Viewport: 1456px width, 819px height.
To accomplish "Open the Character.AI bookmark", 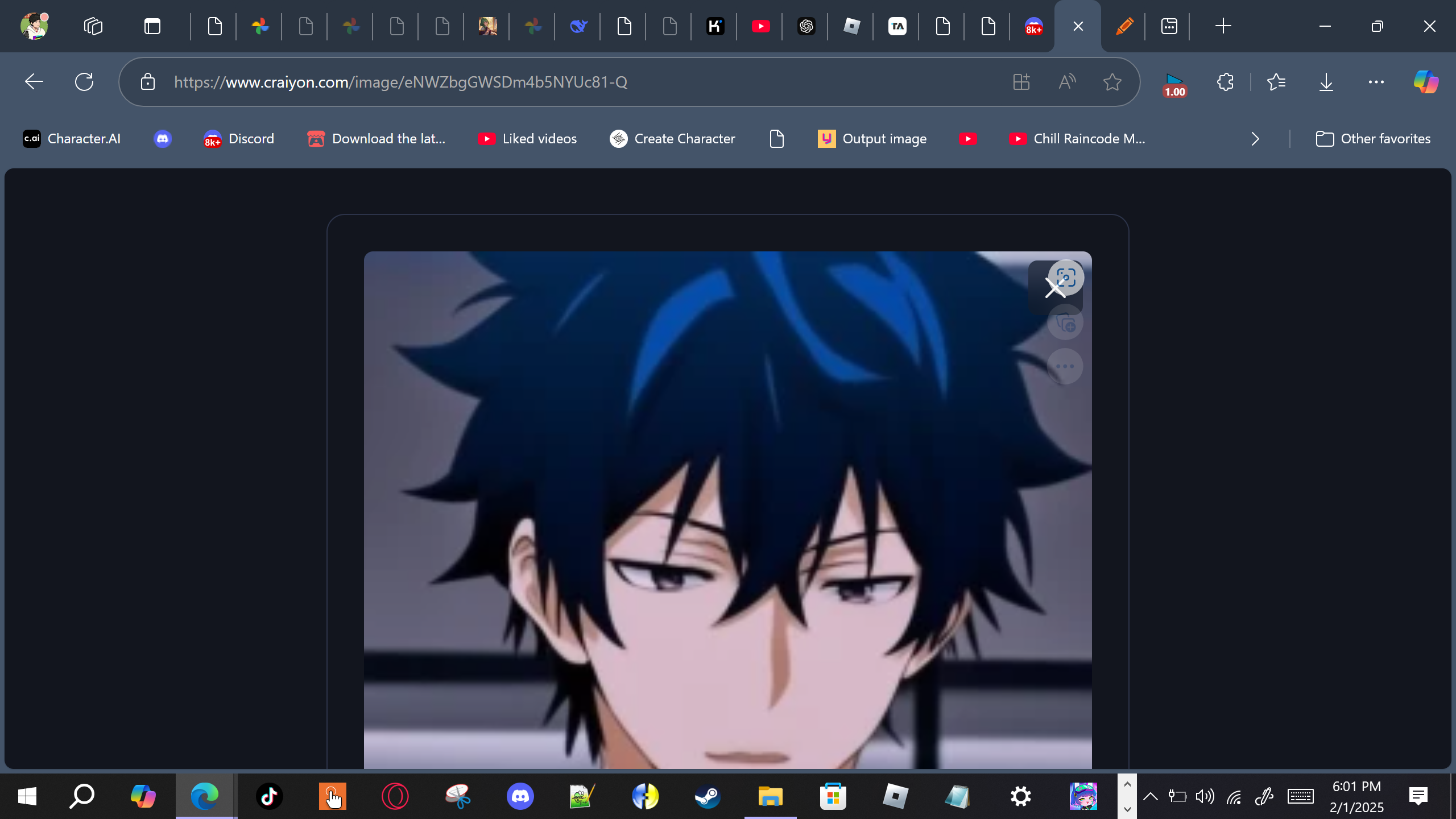I will tap(72, 139).
